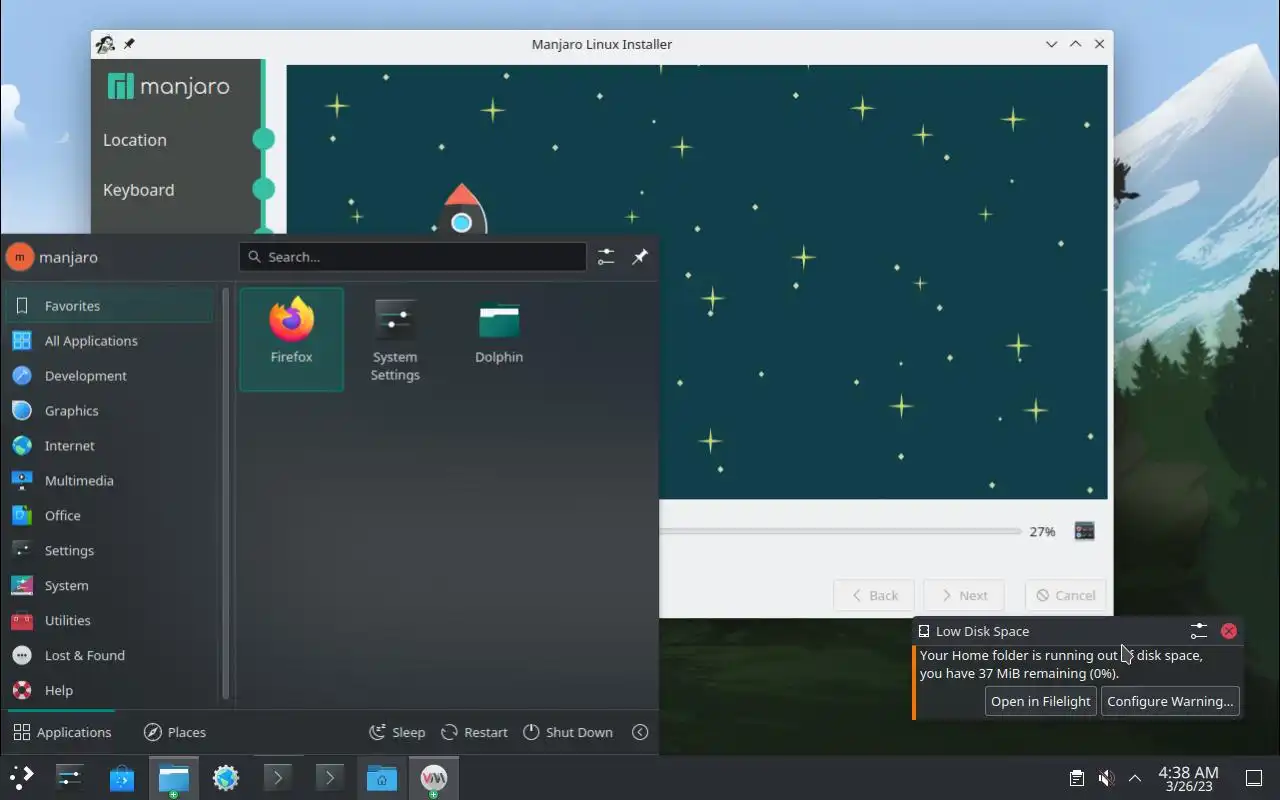This screenshot has width=1280, height=800.
Task: Expand hidden system tray icons
Action: 1135,778
